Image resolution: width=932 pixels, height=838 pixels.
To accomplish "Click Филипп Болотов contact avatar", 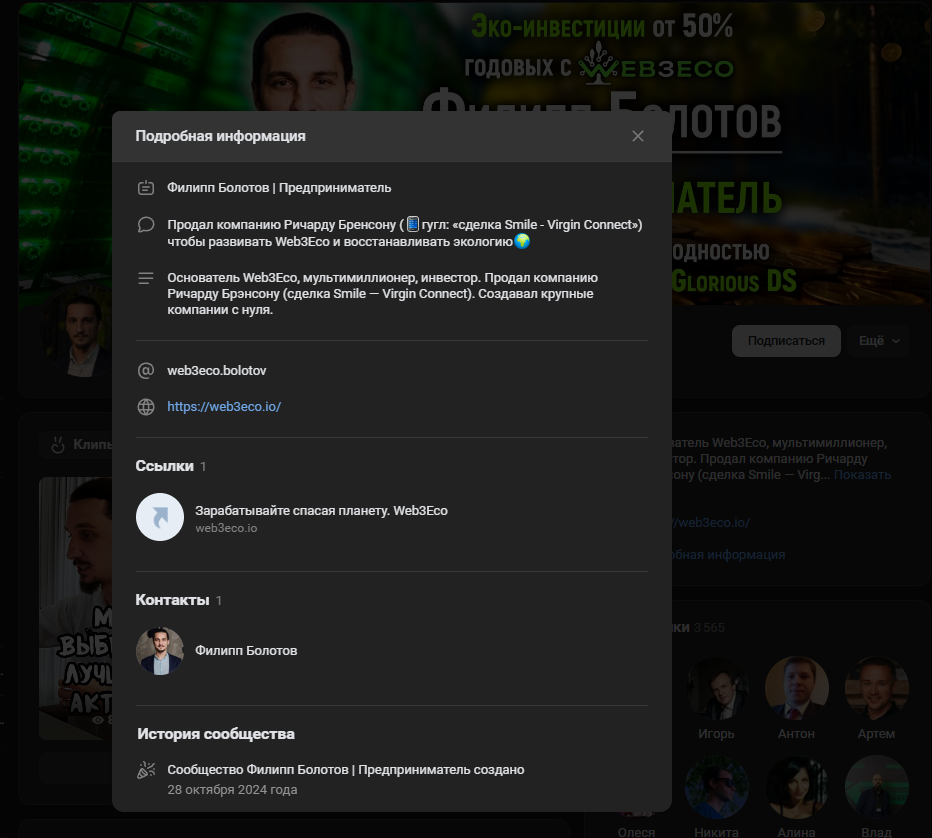I will [x=160, y=651].
